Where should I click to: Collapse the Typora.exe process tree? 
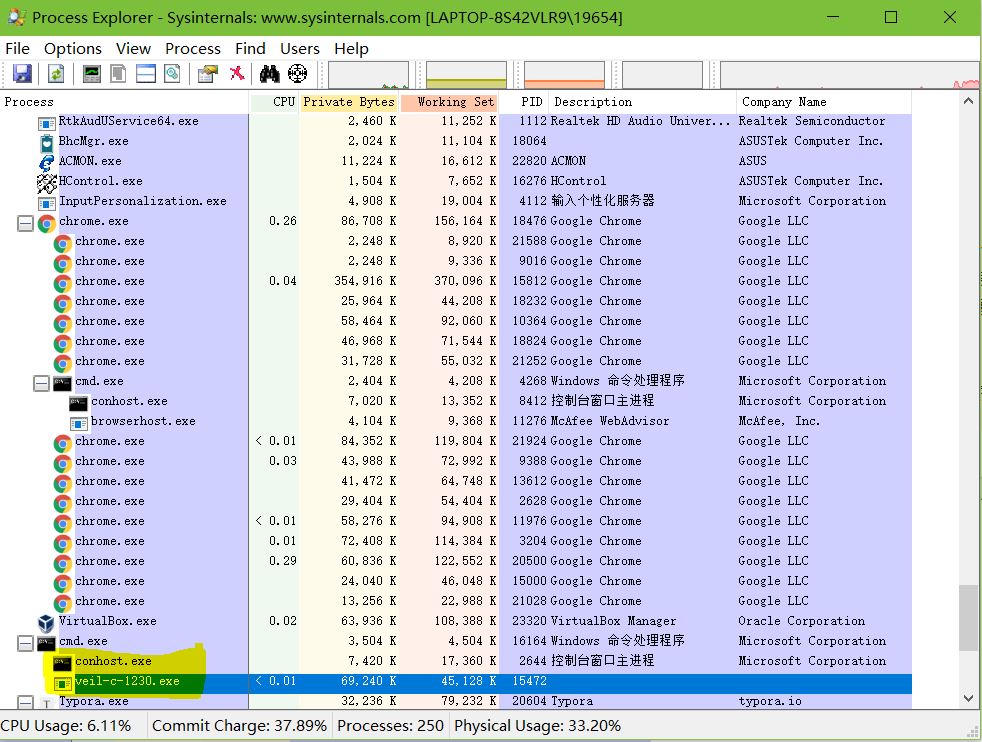coord(25,703)
